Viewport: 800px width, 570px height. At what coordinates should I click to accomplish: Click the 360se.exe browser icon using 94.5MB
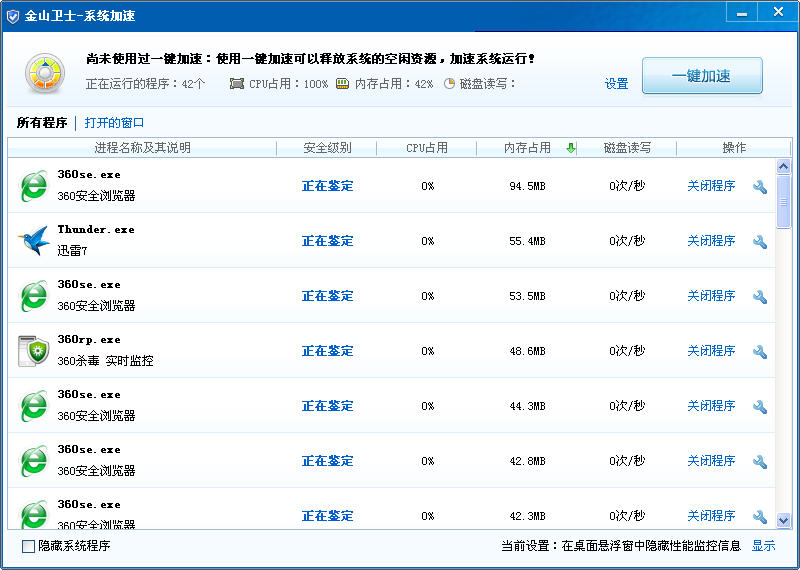click(x=34, y=186)
